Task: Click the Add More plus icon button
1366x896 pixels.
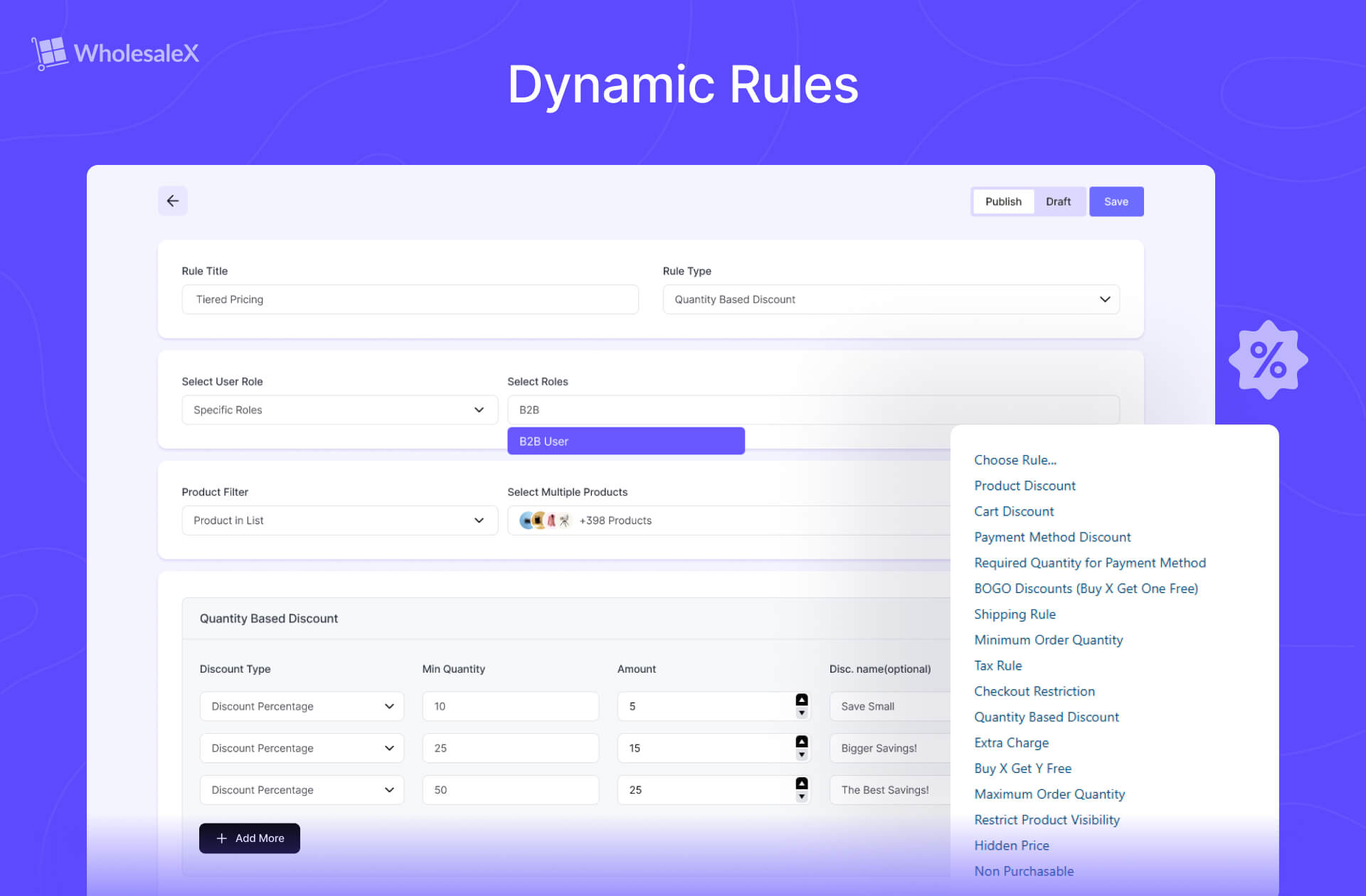Action: pos(221,838)
